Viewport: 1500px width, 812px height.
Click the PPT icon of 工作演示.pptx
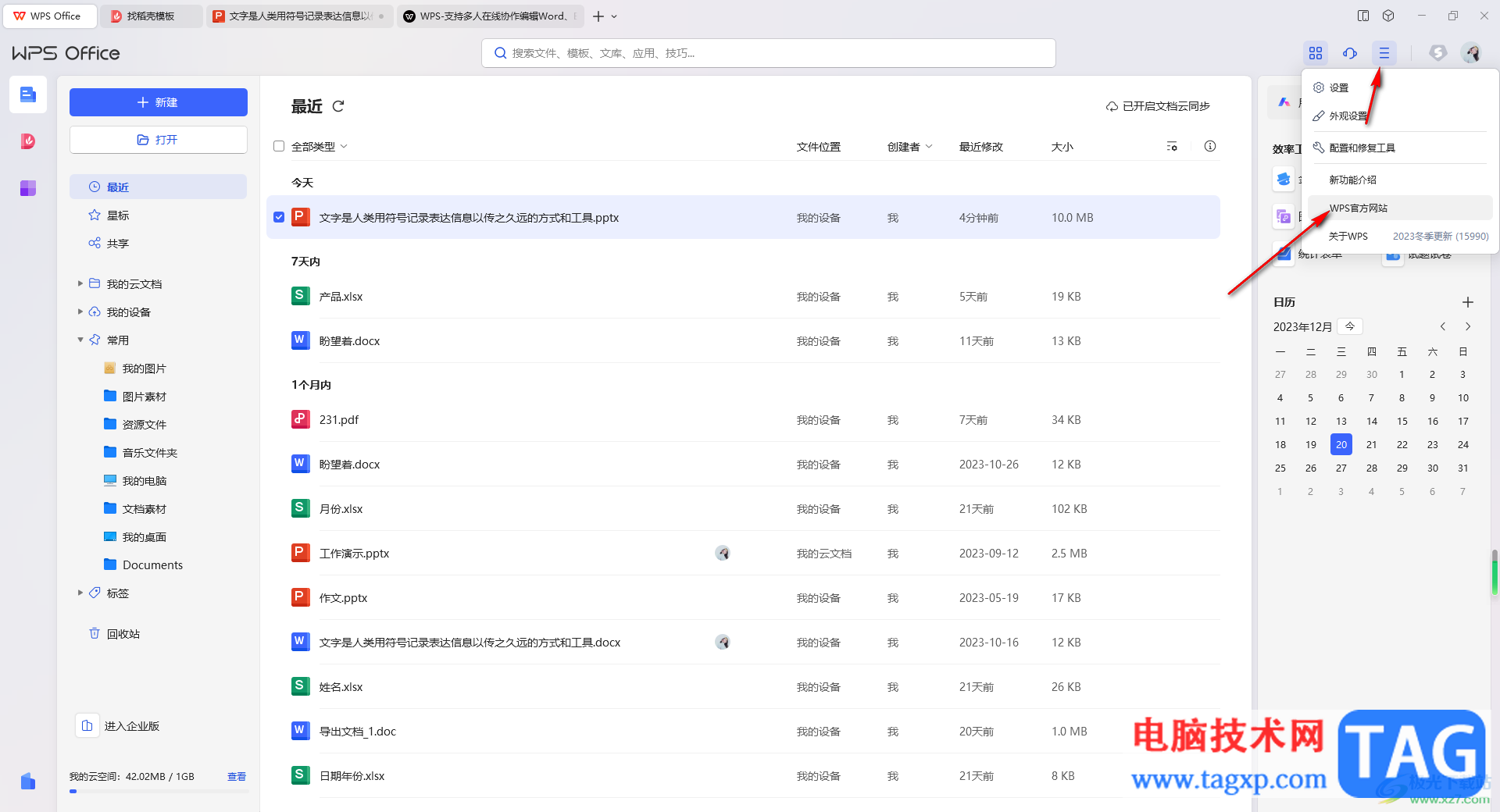point(300,553)
